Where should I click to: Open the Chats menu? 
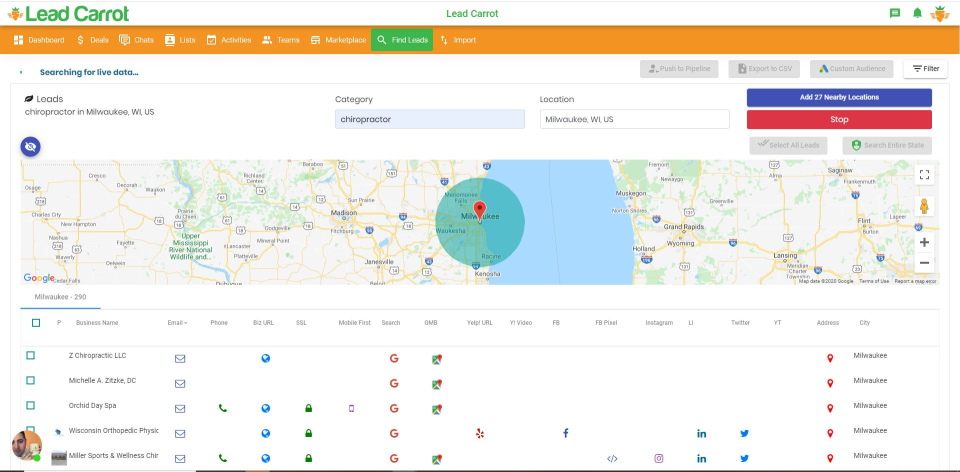[x=137, y=40]
